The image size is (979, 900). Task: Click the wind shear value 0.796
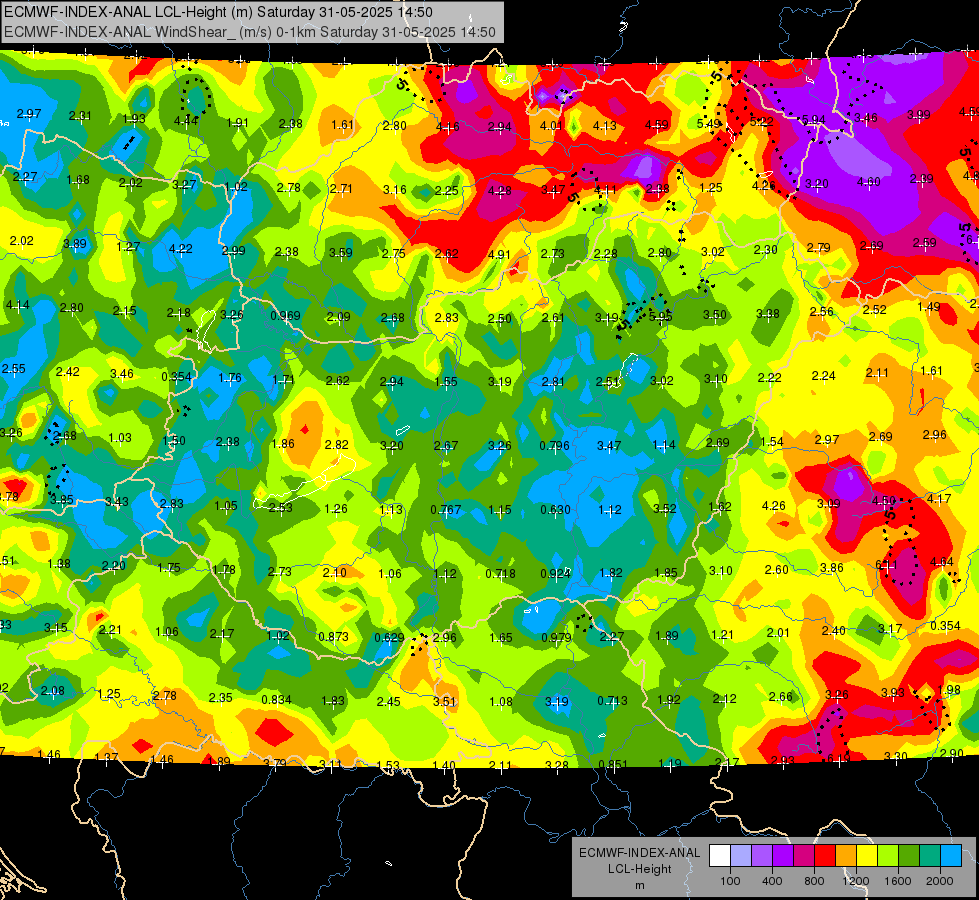pyautogui.click(x=554, y=446)
